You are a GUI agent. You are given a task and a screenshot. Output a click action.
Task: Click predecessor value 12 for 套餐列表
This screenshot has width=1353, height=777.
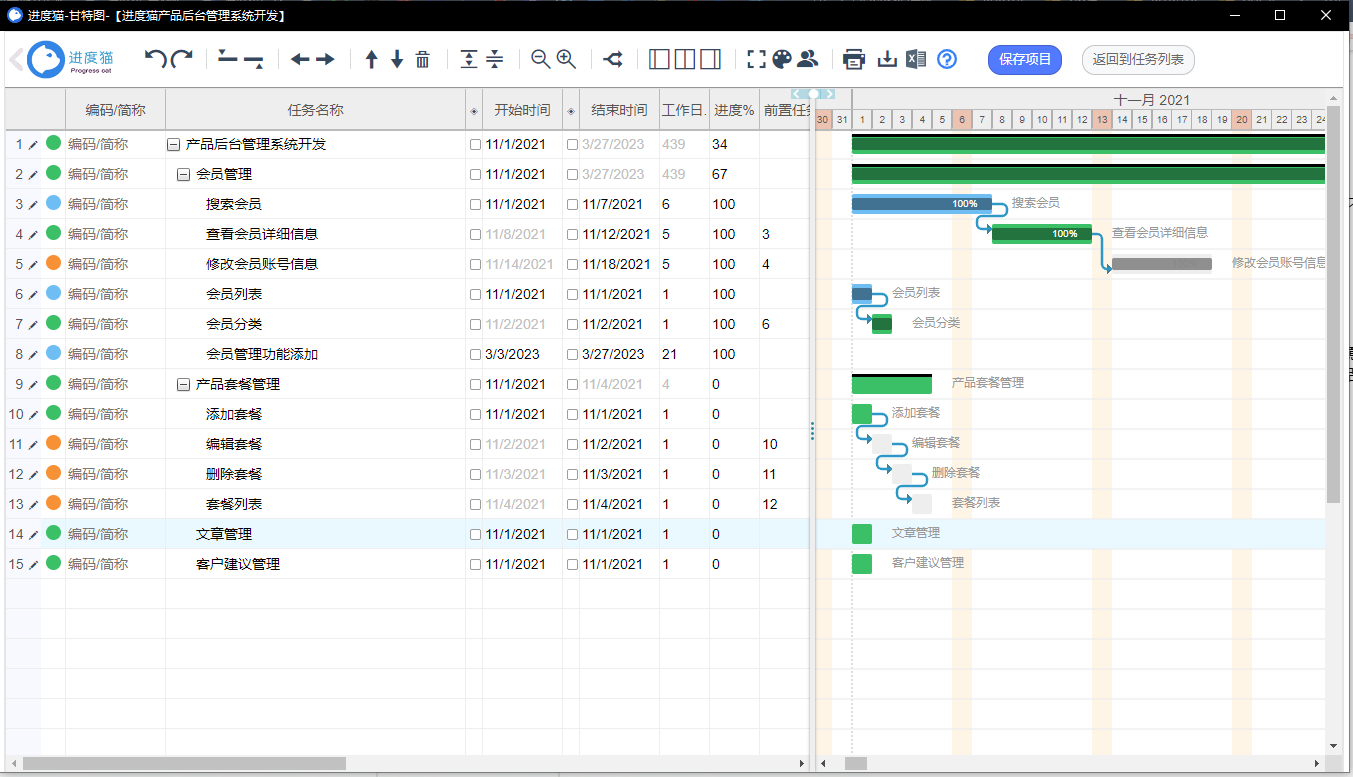[x=770, y=504]
